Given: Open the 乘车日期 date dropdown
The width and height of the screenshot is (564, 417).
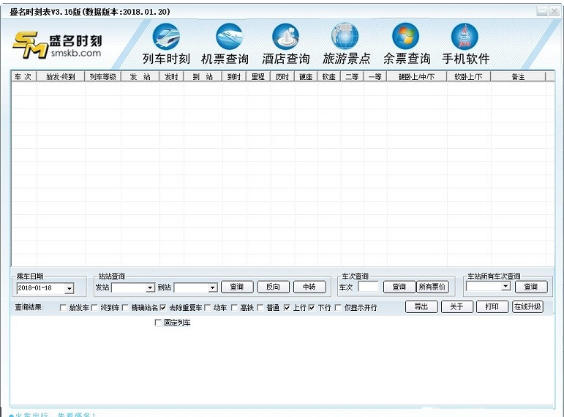Looking at the screenshot, I should click(69, 288).
